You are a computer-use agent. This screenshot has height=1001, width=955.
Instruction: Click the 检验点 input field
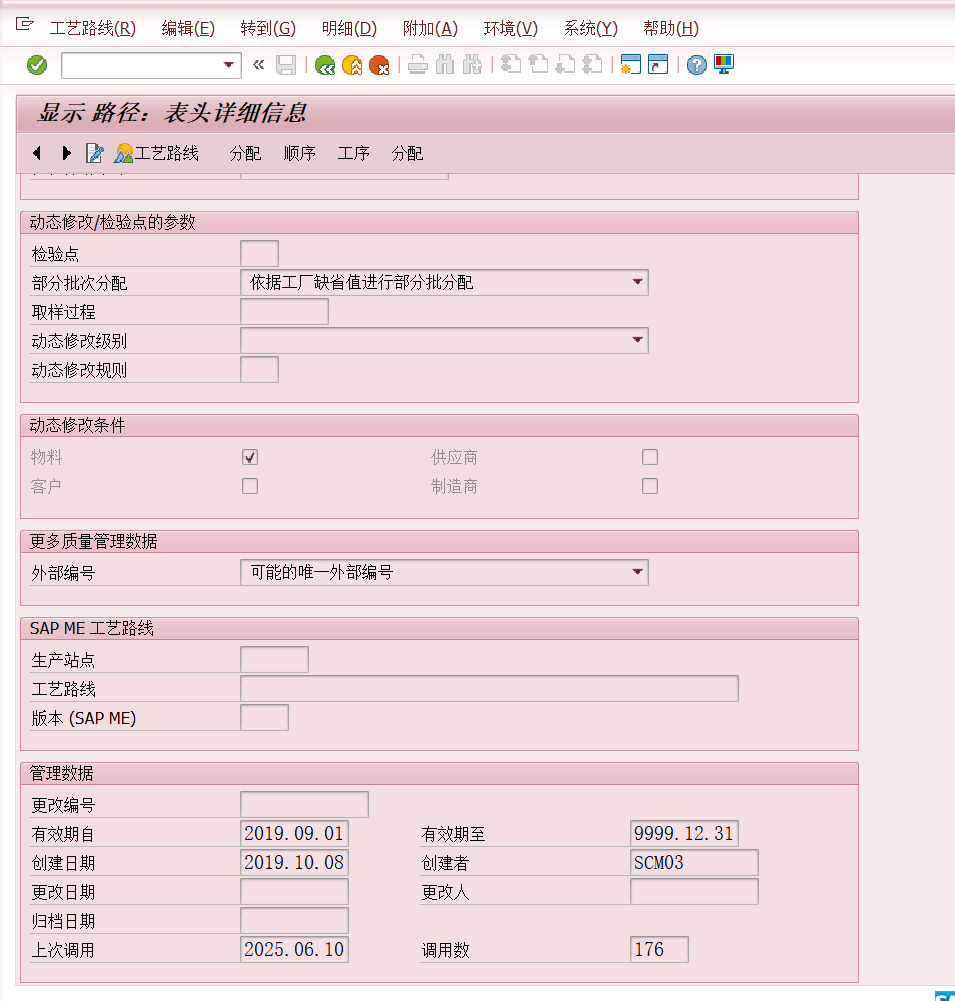coord(259,253)
